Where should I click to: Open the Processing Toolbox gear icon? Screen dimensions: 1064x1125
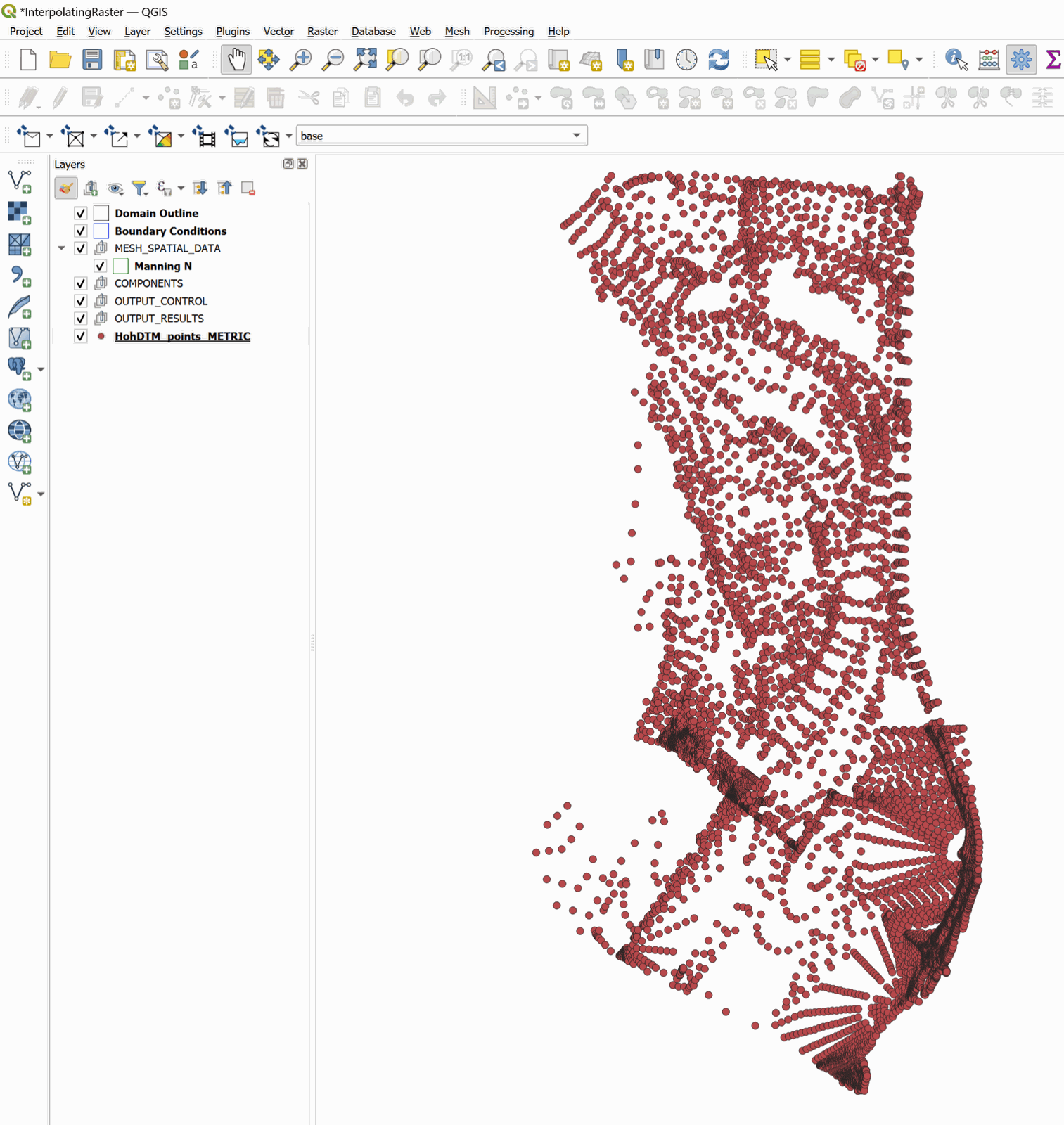pos(1021,60)
